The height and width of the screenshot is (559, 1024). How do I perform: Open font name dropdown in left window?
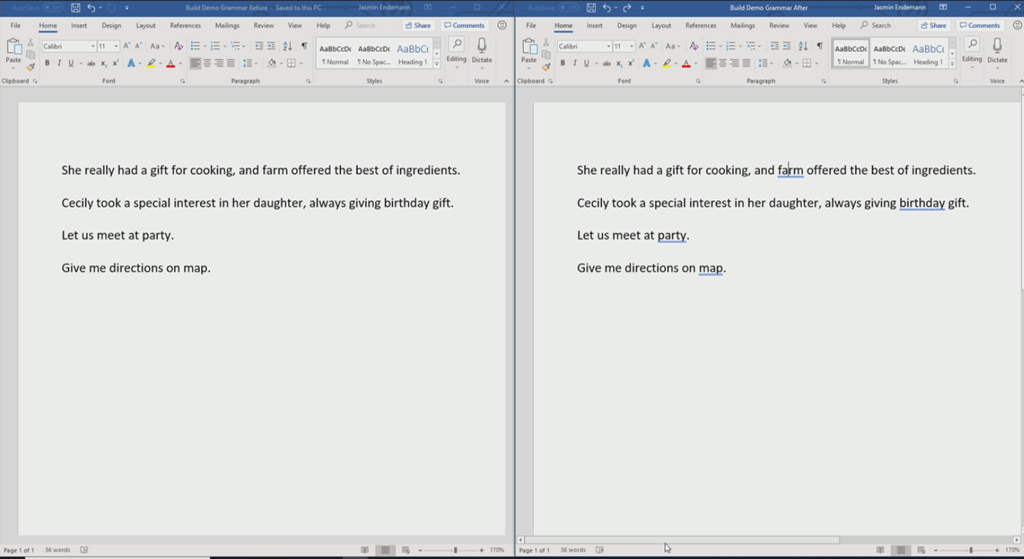click(93, 46)
